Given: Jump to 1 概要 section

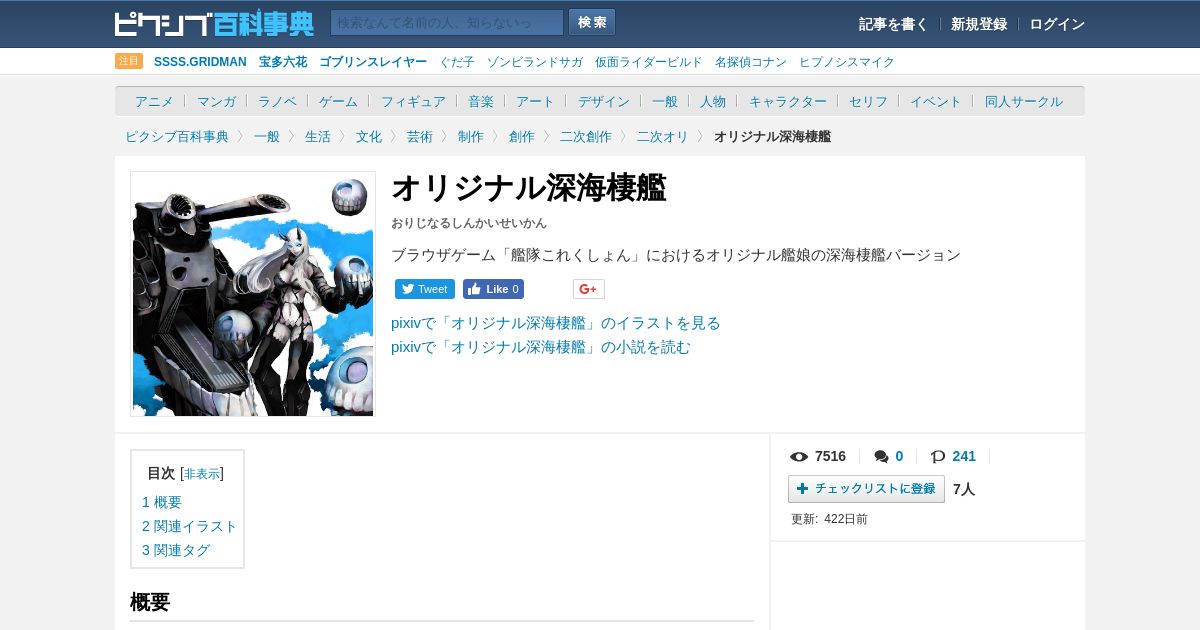Looking at the screenshot, I should click(162, 502).
